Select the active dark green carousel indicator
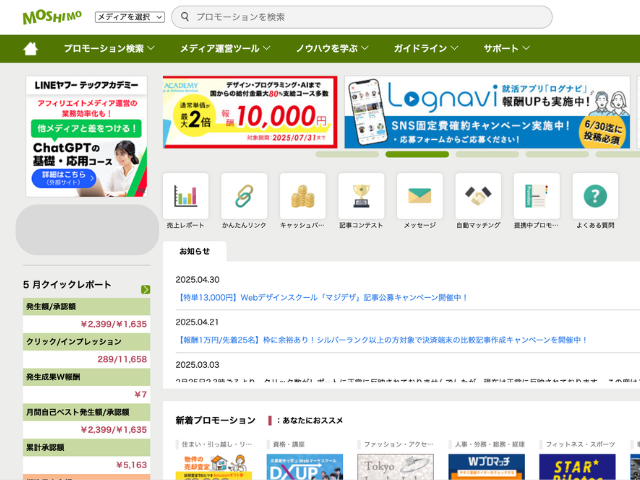The image size is (640, 480). click(417, 154)
